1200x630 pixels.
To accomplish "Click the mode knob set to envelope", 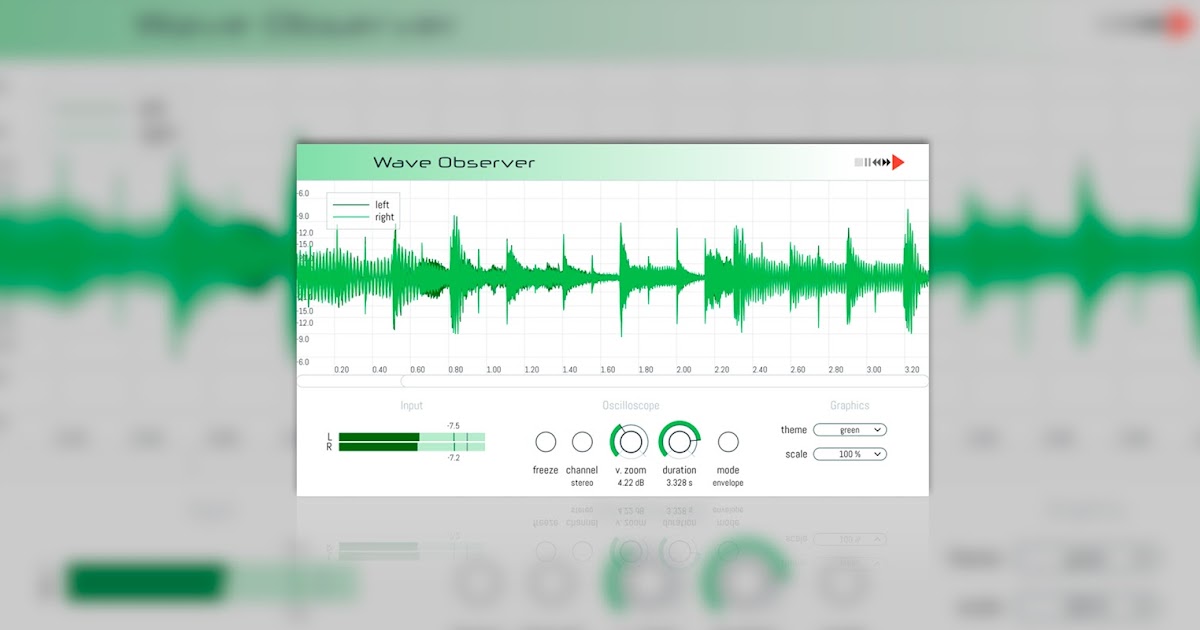I will tap(728, 440).
